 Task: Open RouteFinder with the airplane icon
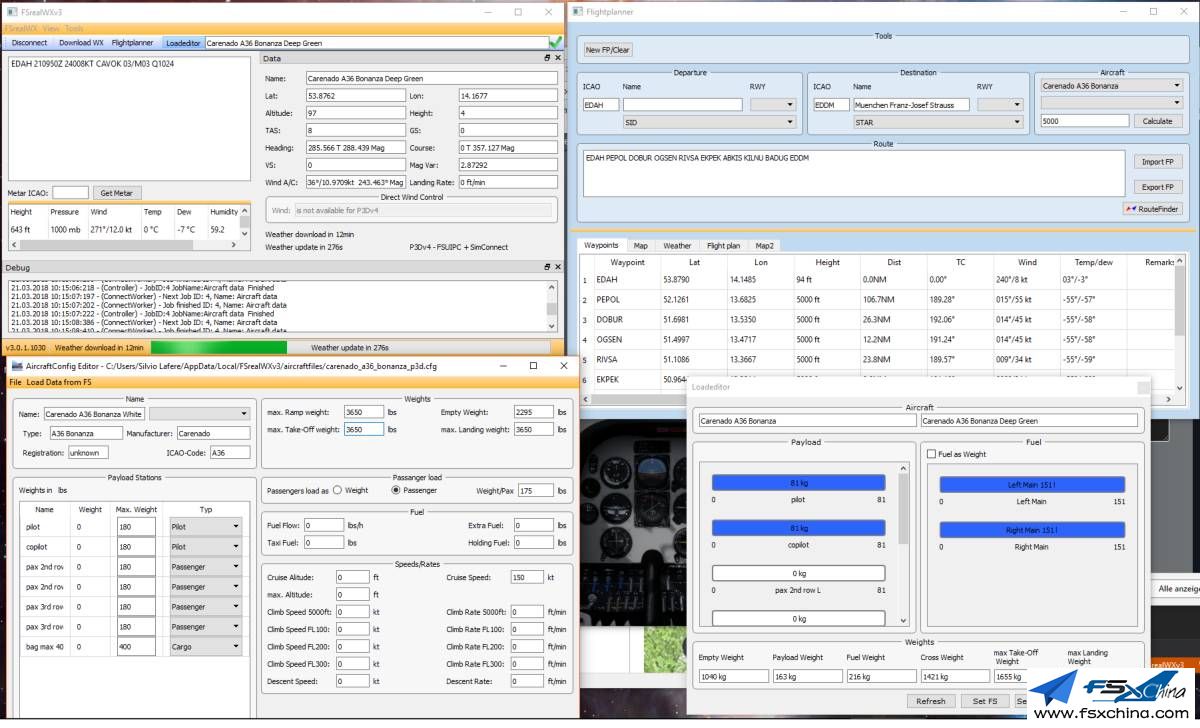(1152, 209)
